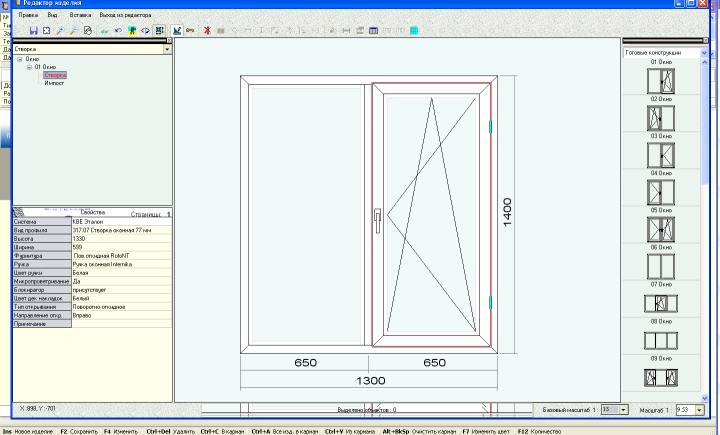Select the 09 Окно template thumbnail
The height and width of the screenshot is (435, 720).
coord(661,378)
